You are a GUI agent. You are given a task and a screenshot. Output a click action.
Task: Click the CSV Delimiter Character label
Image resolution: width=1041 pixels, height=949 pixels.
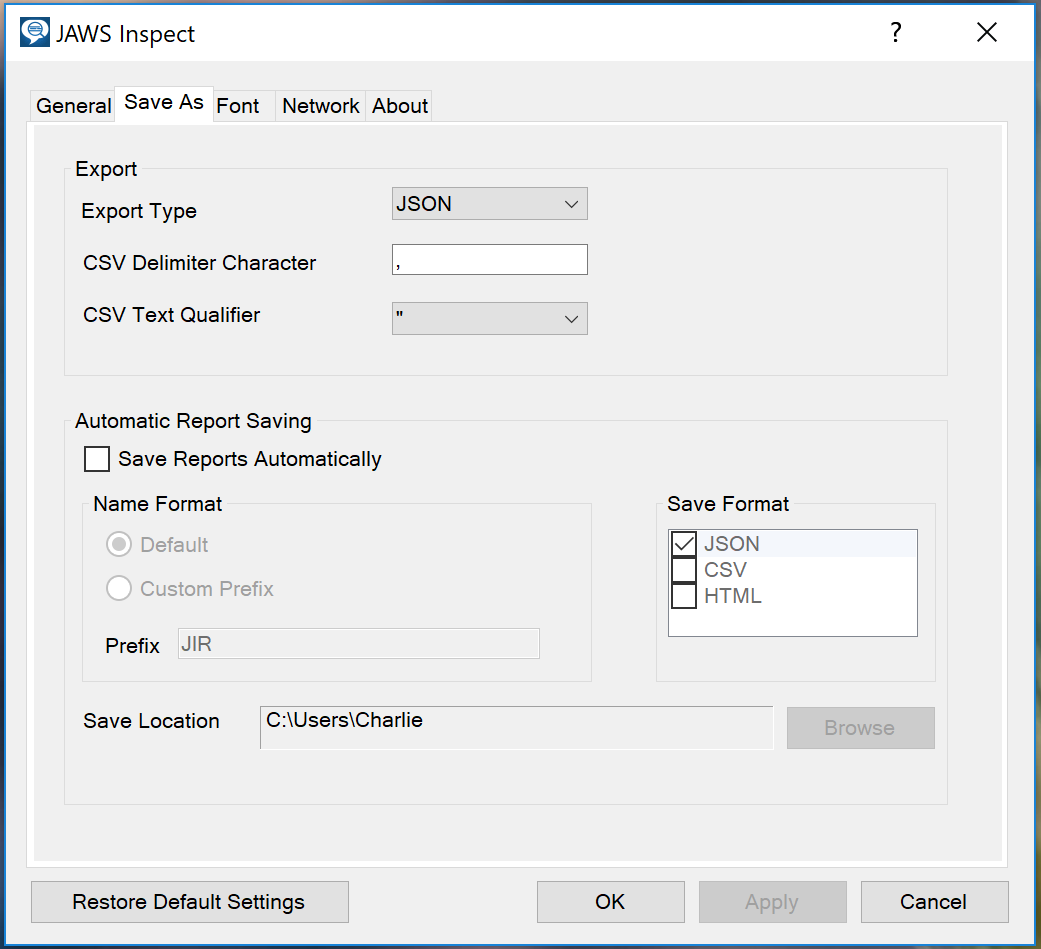click(x=199, y=263)
